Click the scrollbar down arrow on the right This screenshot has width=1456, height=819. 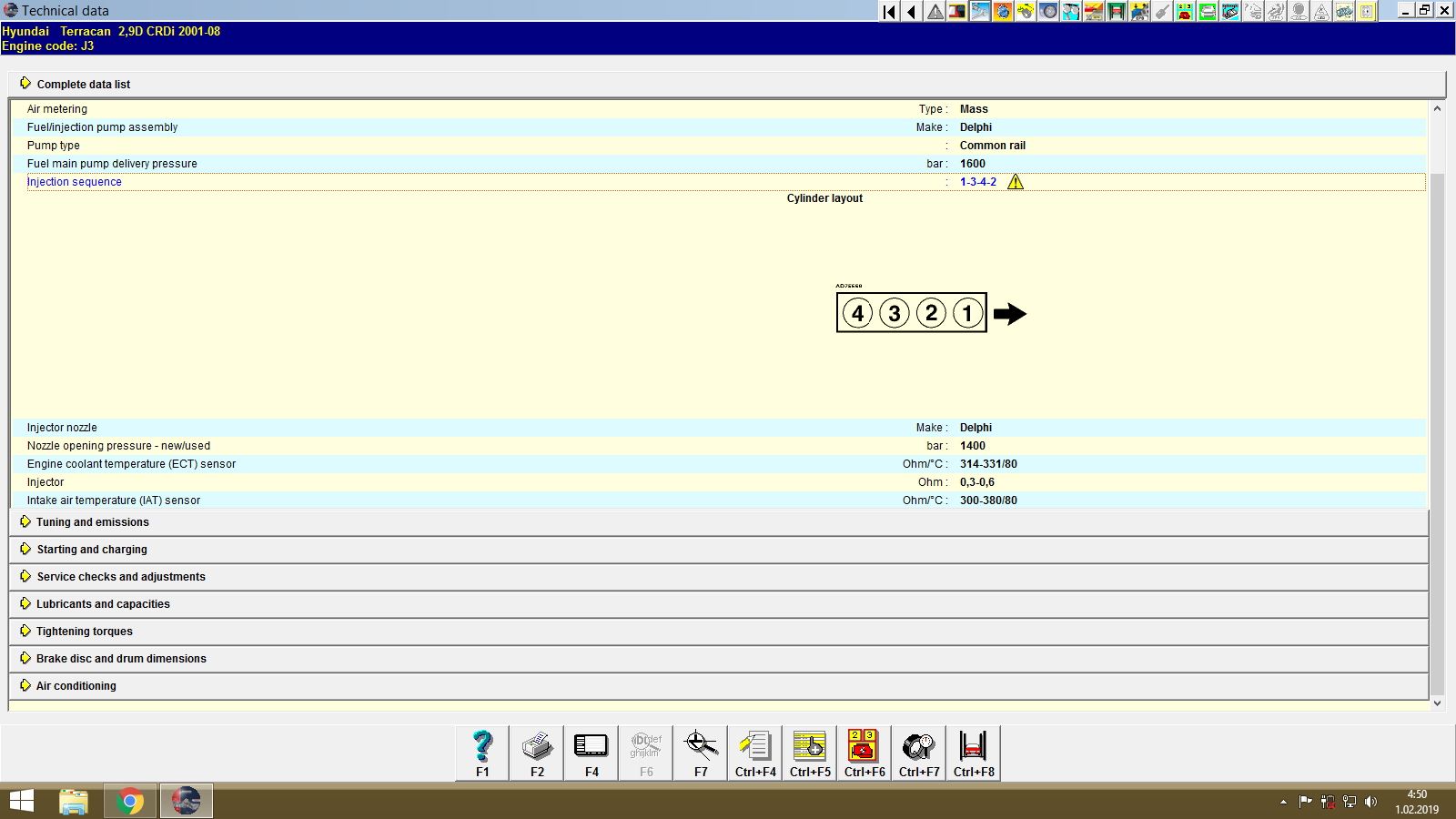point(1438,703)
